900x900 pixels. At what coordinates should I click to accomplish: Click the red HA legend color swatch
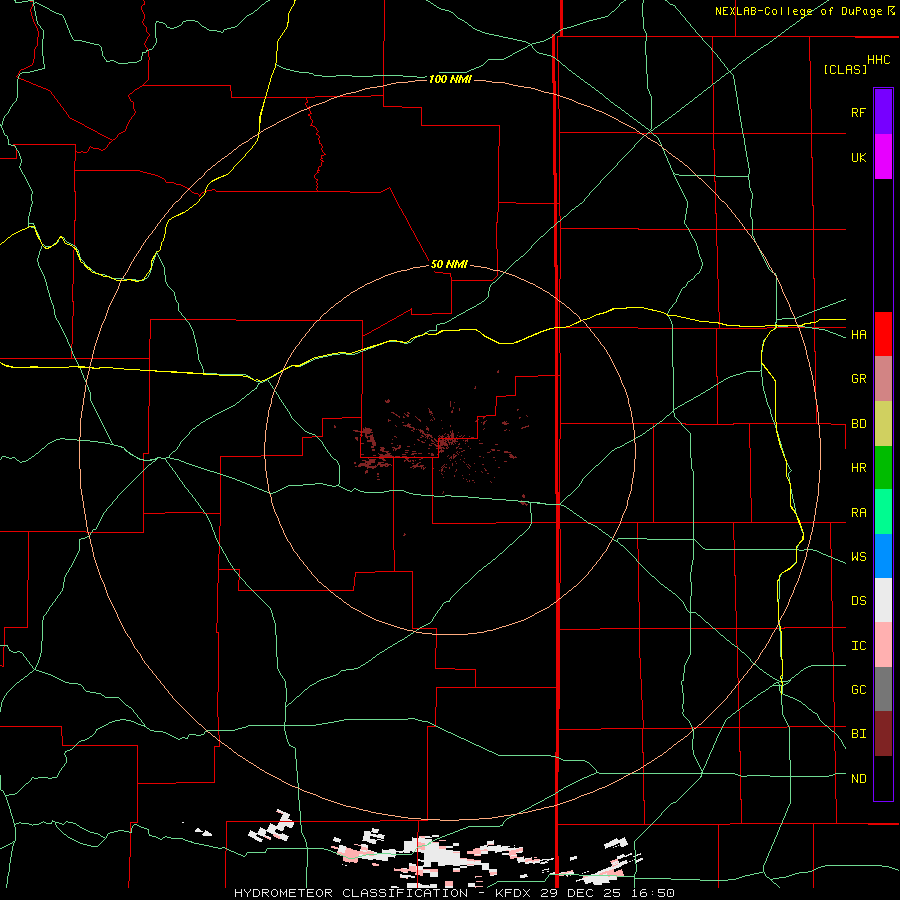[x=883, y=334]
